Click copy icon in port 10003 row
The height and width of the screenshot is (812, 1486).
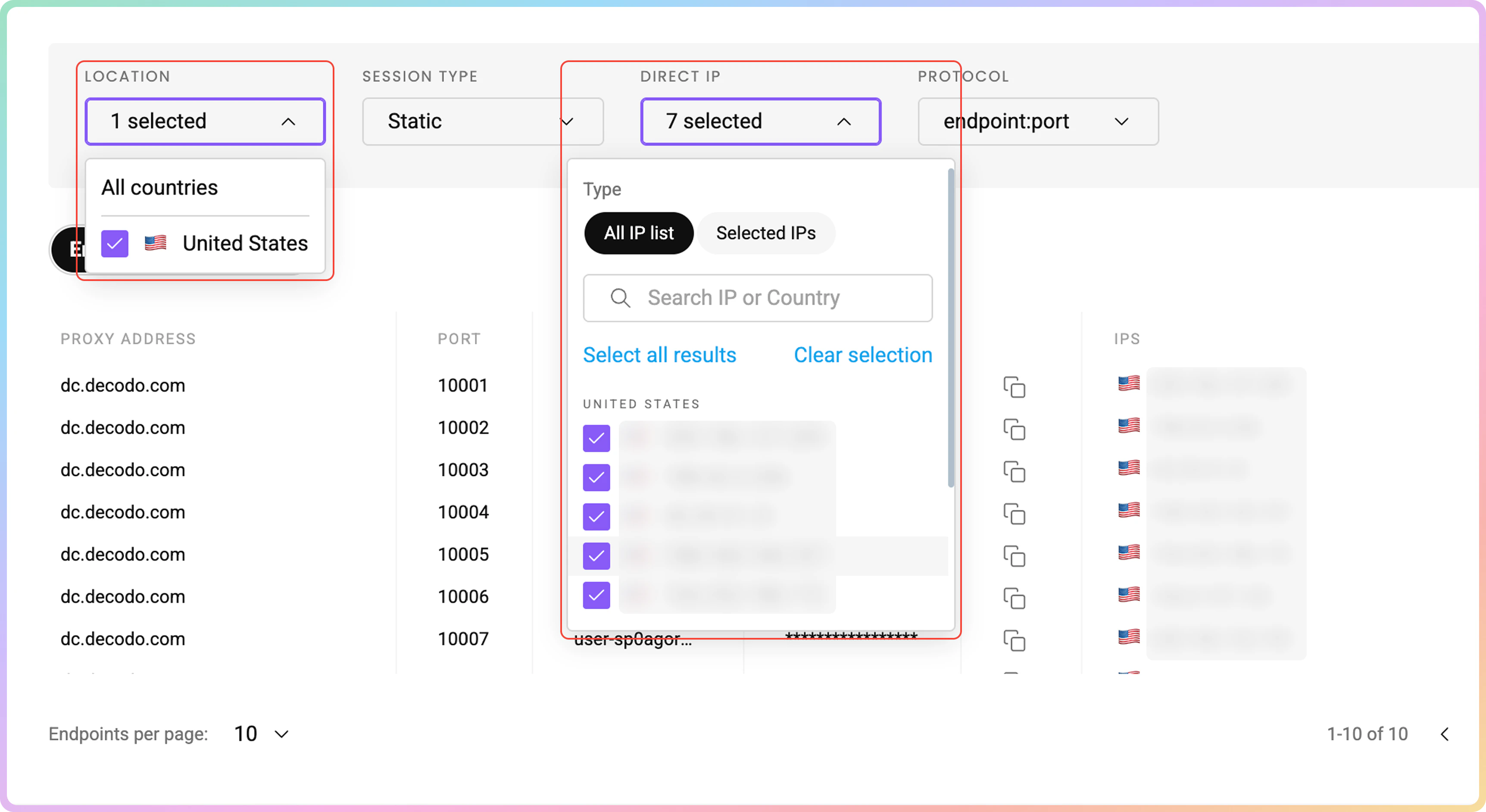(x=1014, y=471)
